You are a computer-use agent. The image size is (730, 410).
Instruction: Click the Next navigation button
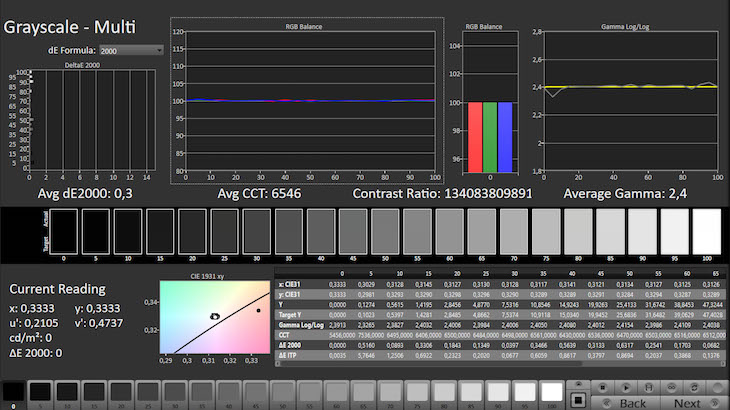(x=690, y=403)
